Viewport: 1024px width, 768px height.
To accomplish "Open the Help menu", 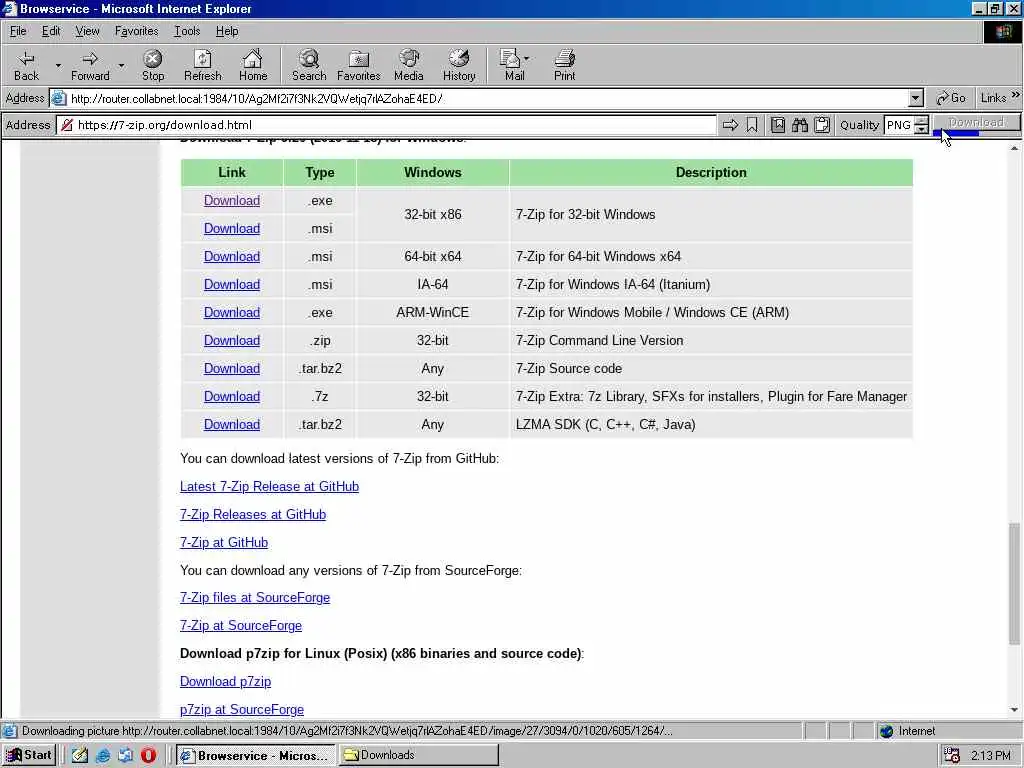I will (227, 31).
